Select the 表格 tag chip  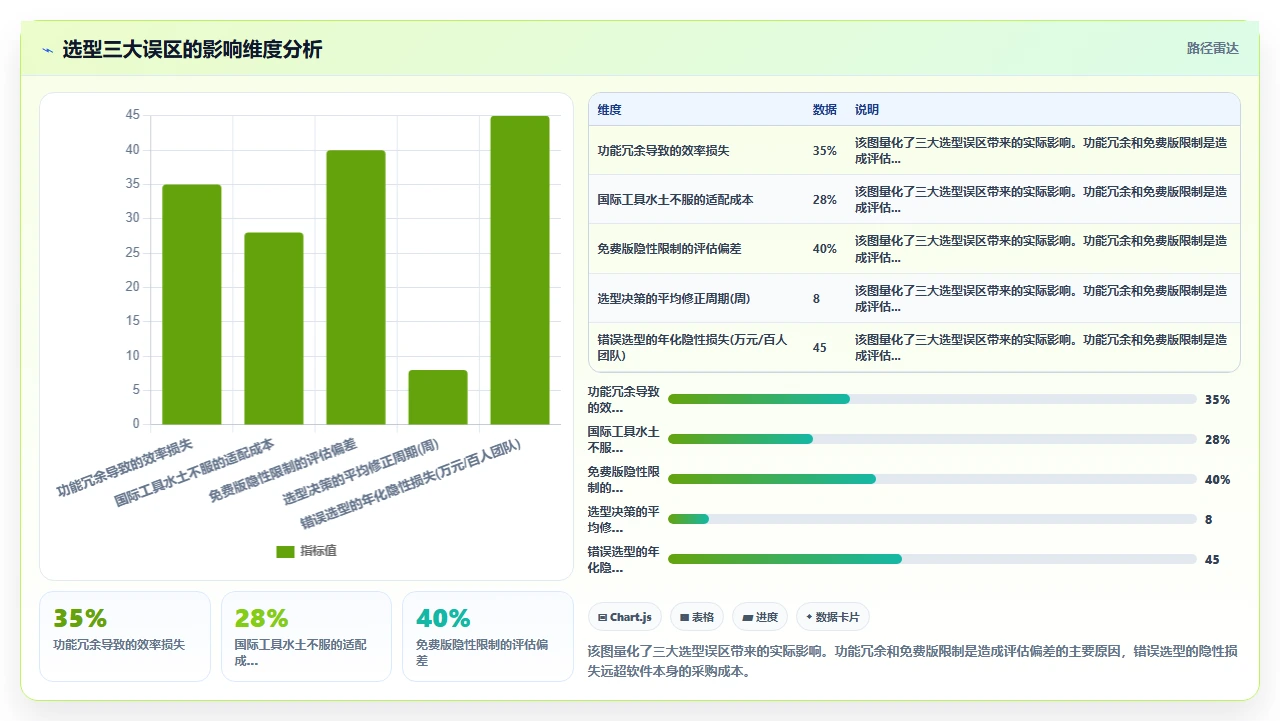(x=696, y=617)
